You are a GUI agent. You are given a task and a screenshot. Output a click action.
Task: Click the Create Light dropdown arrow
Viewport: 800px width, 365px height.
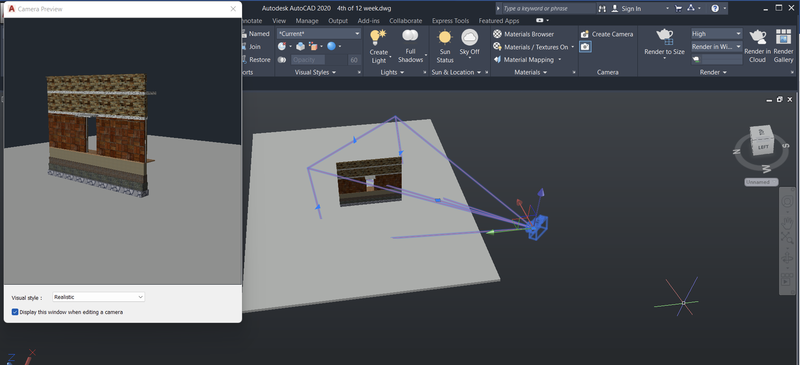click(x=390, y=57)
